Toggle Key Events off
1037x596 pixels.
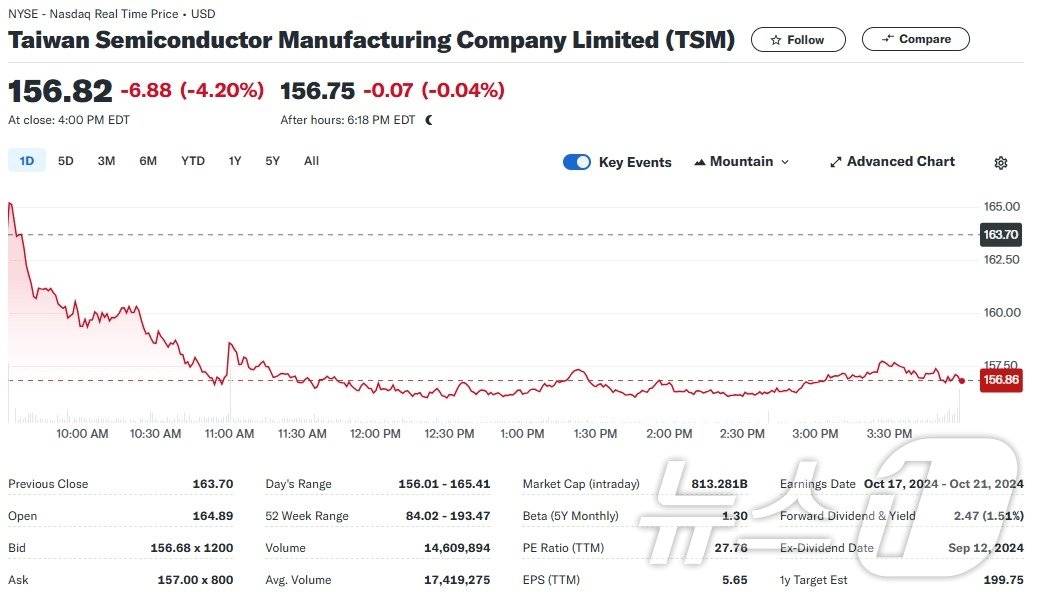click(x=577, y=161)
